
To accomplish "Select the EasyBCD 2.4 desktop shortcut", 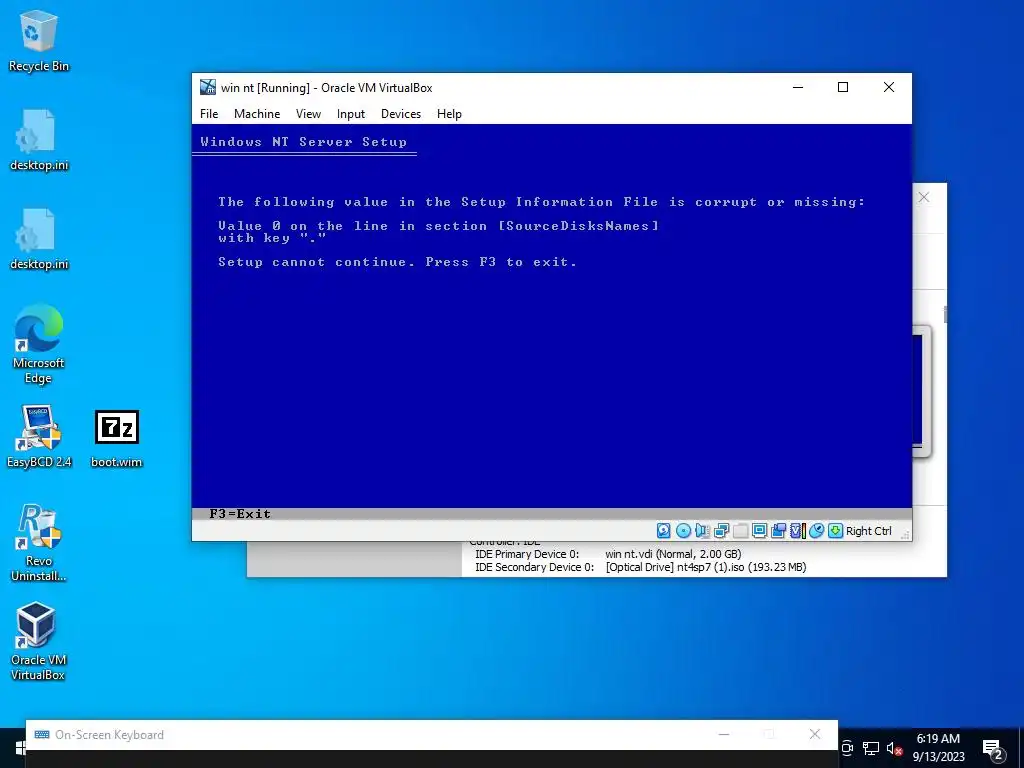I will [x=39, y=436].
